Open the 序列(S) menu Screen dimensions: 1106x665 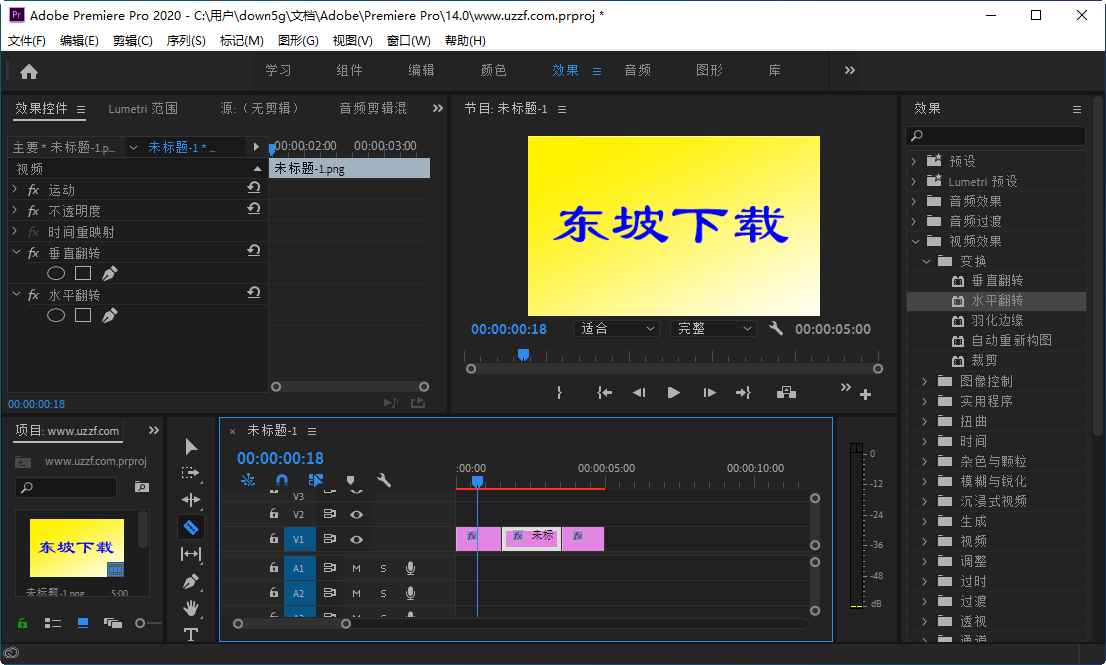tap(184, 40)
